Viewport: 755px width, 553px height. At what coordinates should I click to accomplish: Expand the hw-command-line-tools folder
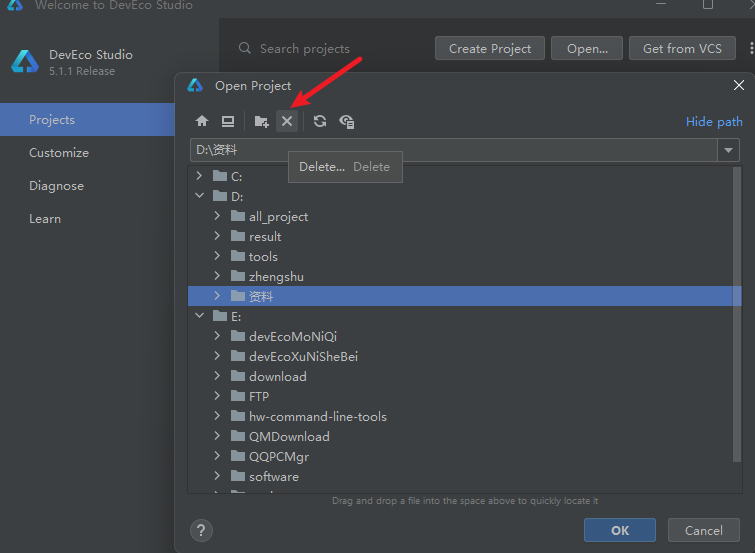[217, 416]
